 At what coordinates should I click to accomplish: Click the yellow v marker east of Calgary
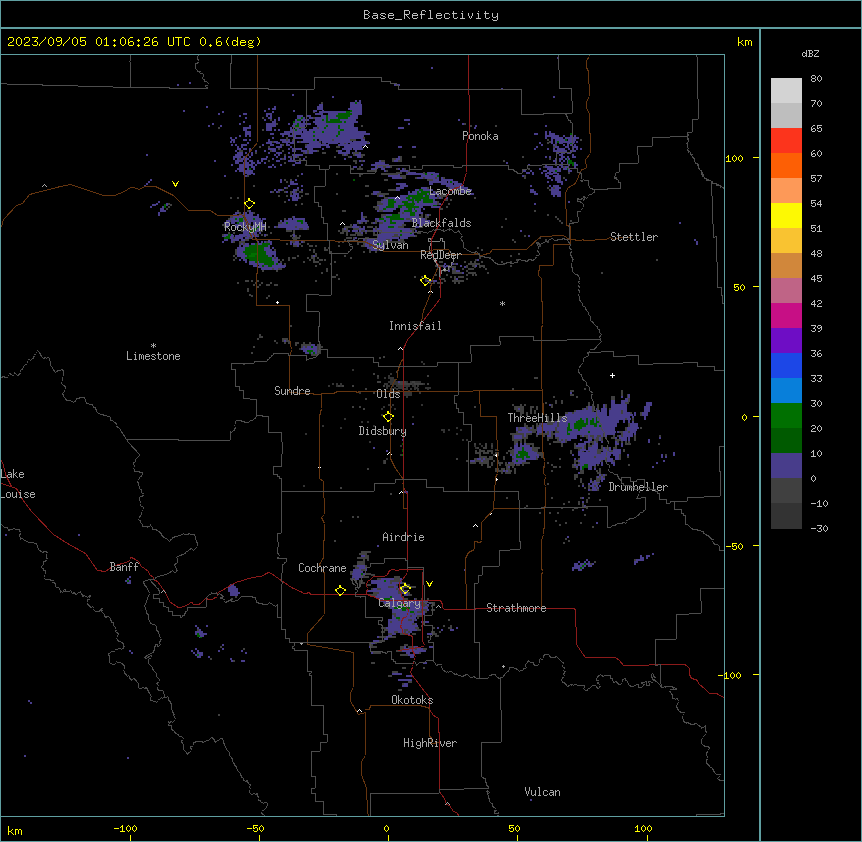(429, 584)
